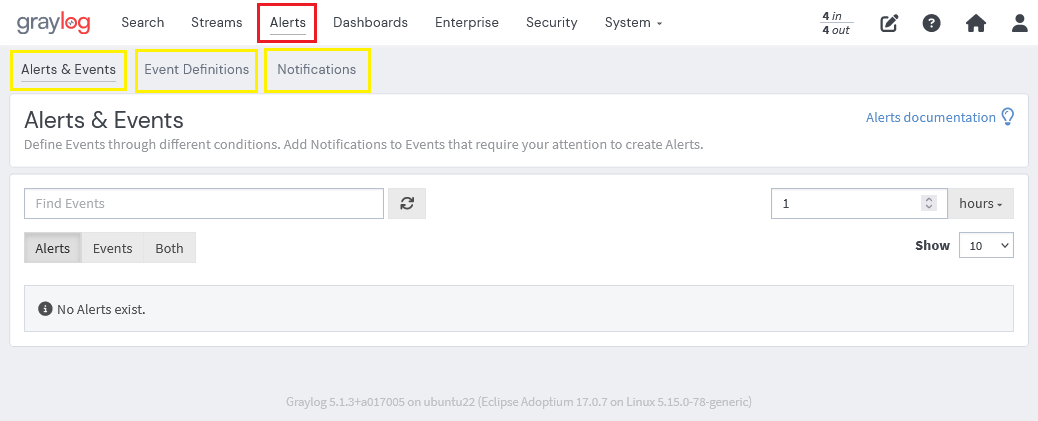Image resolution: width=1038 pixels, height=421 pixels.
Task: Open the user profile icon
Action: 1019,23
